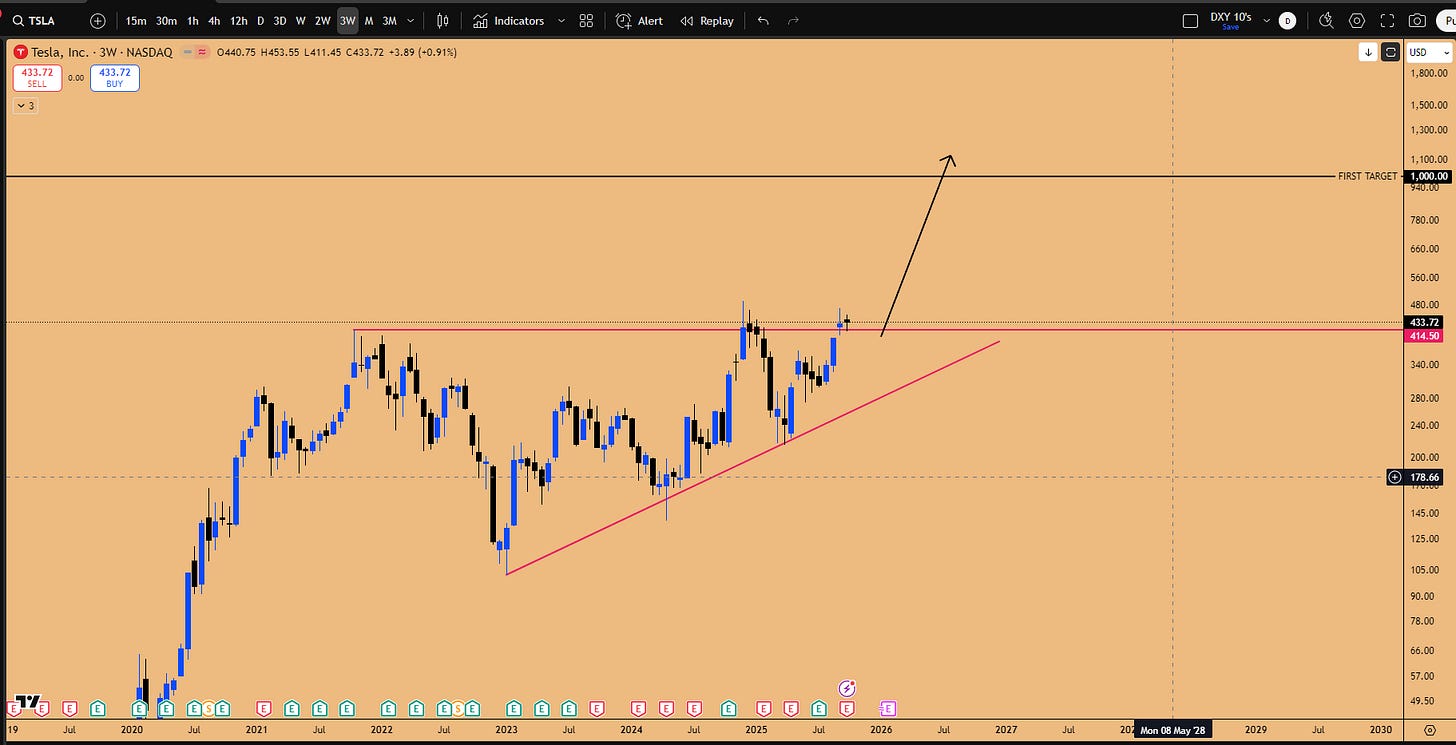The image size is (1456, 745).
Task: Open symbol search showing TSLA
Action: (36, 20)
